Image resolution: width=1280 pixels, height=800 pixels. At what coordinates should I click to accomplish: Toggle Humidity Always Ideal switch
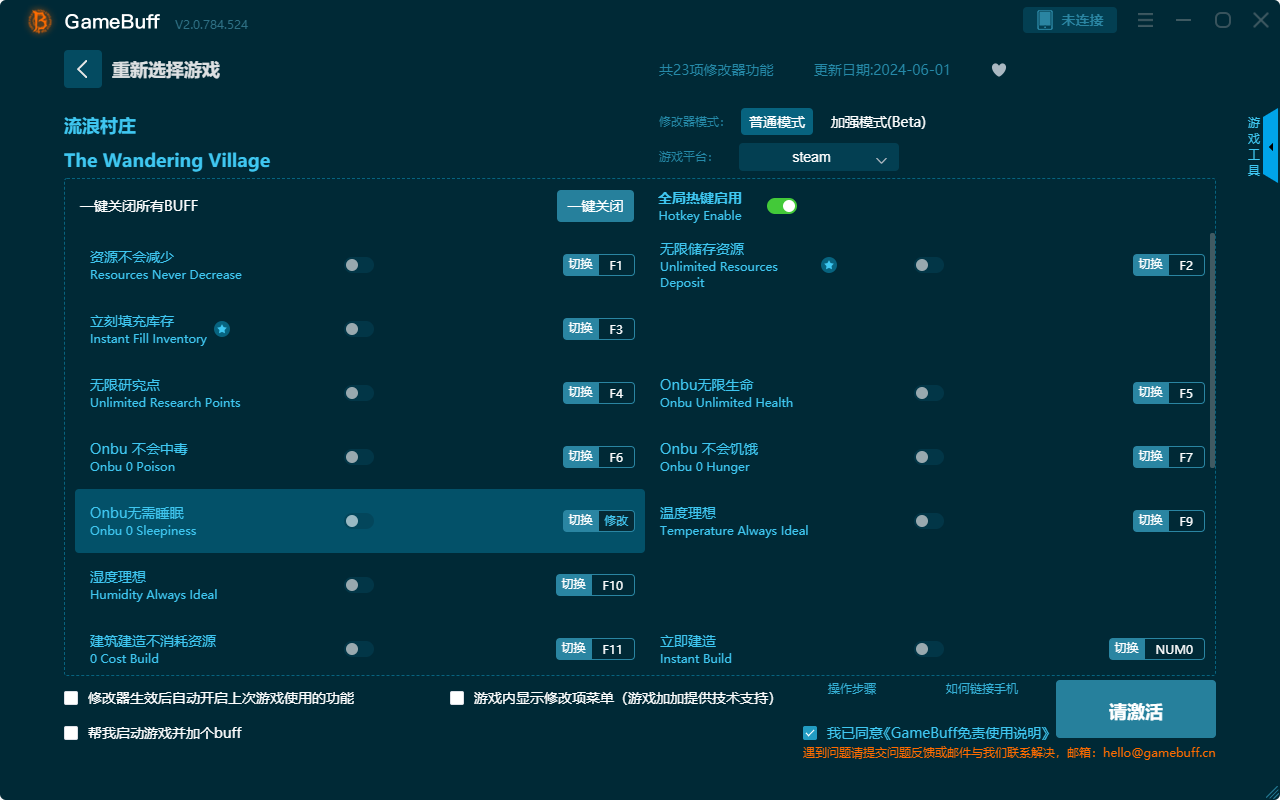coord(359,585)
